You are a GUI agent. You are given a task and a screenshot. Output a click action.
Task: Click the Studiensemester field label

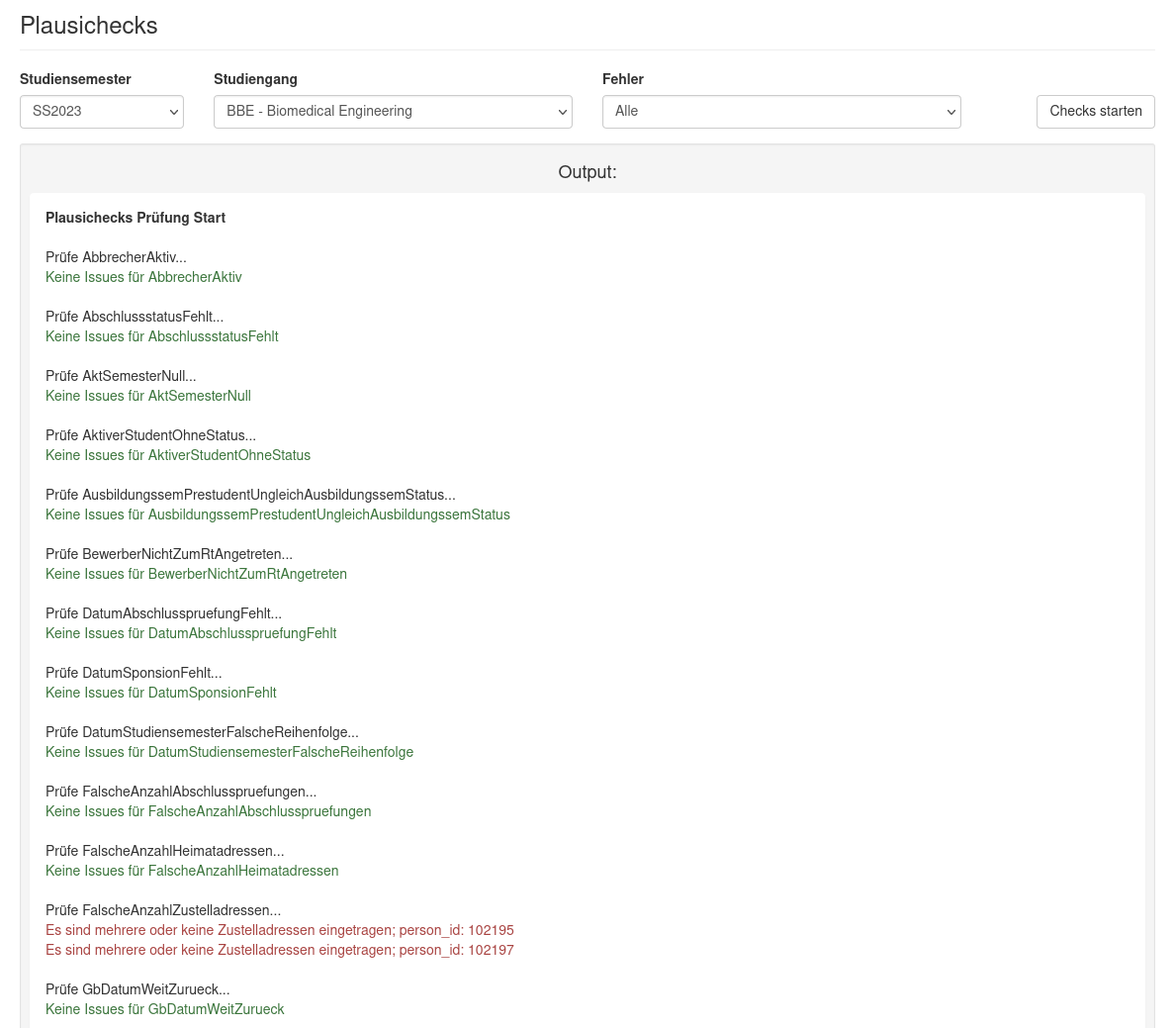[75, 79]
